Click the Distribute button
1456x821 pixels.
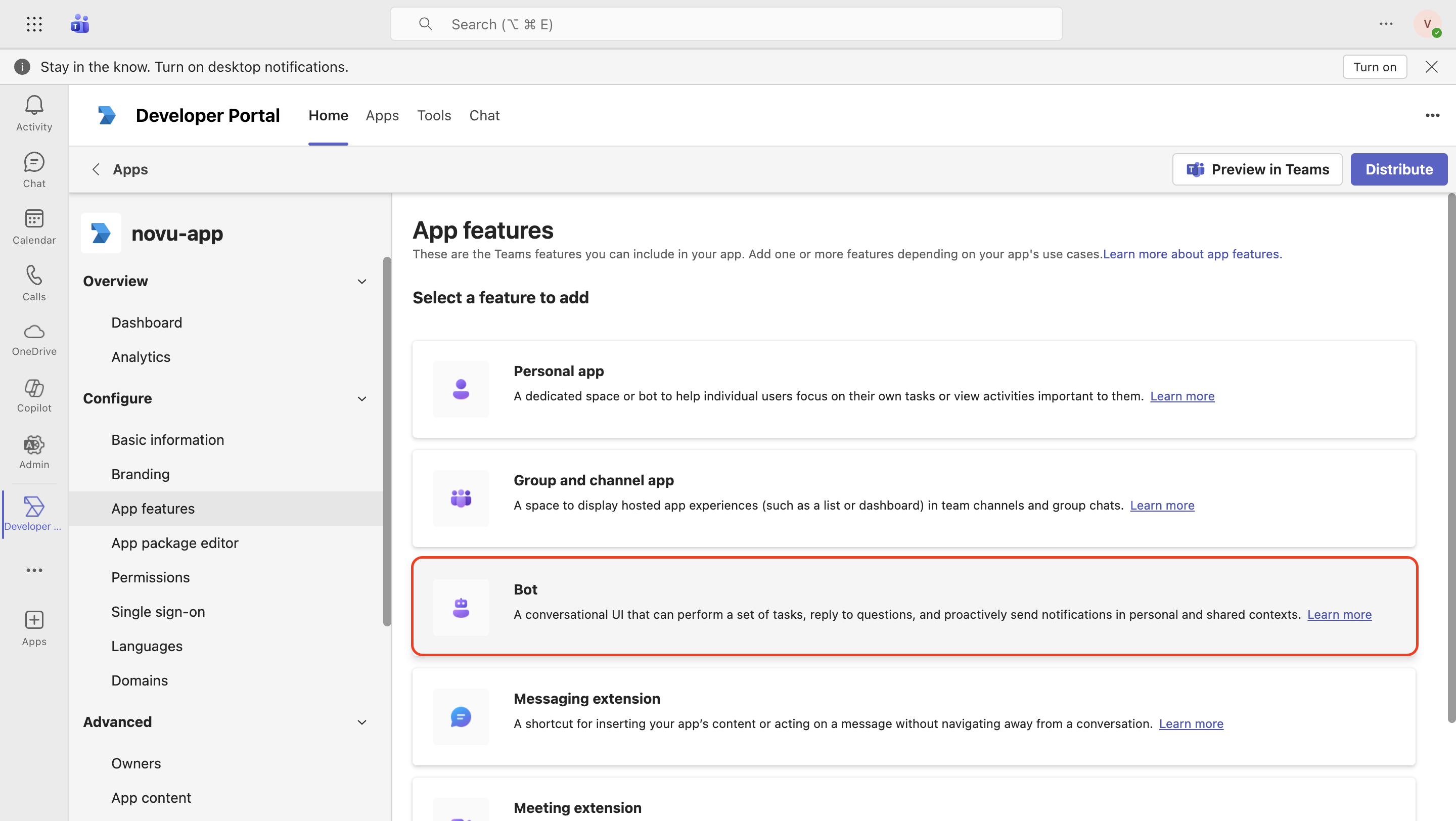coord(1398,169)
